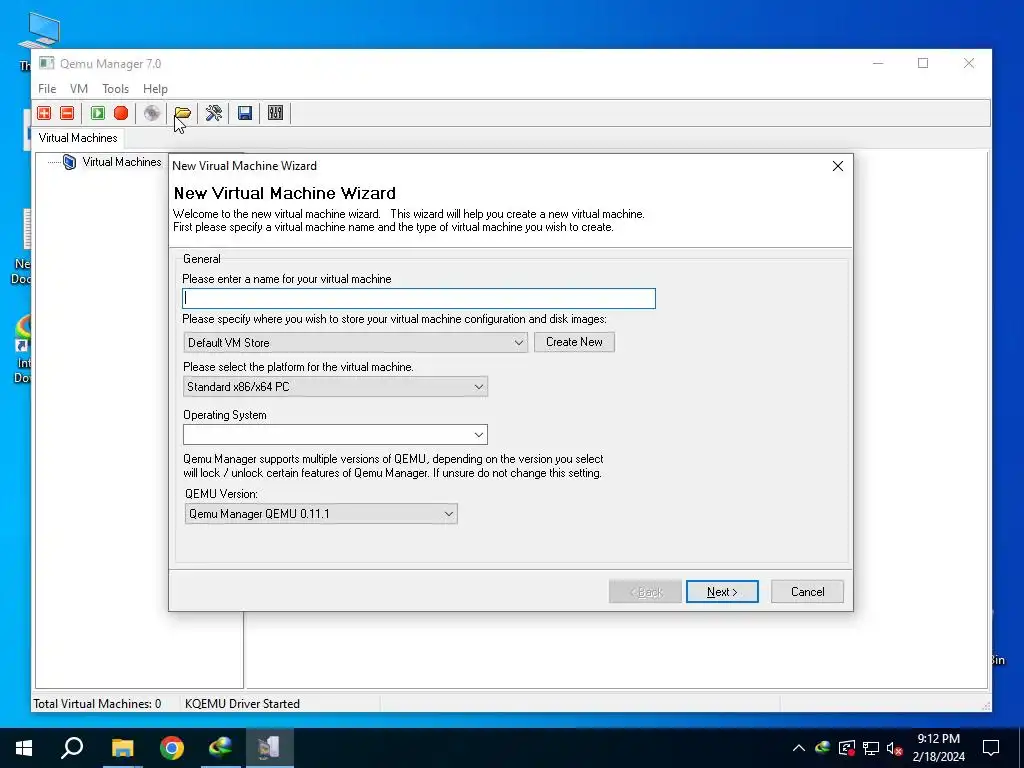Open the File menu
The image size is (1024, 768).
(x=47, y=89)
